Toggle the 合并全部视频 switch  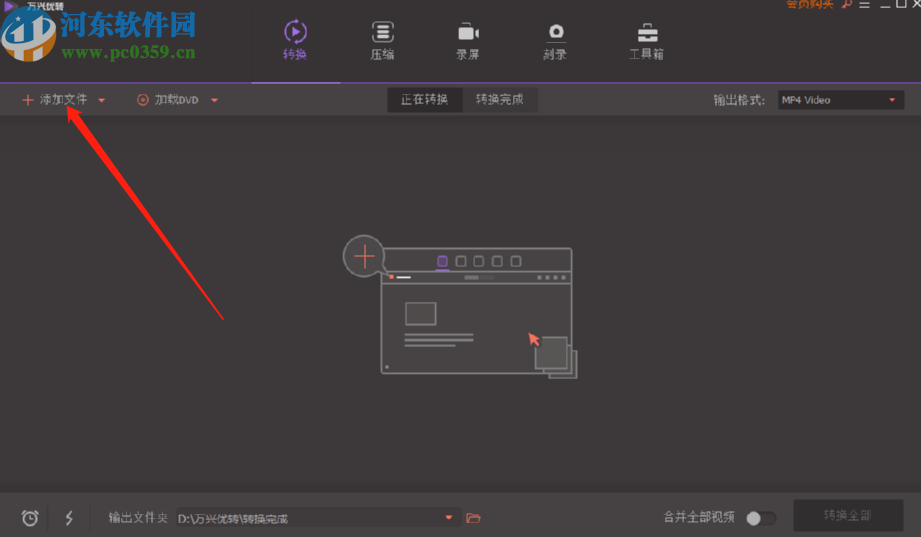tap(761, 518)
